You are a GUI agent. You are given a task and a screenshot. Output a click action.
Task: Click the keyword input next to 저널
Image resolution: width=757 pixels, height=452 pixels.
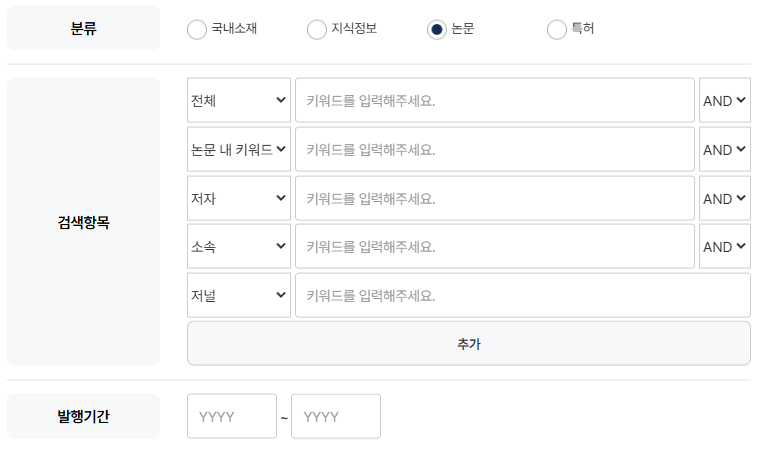pos(523,295)
